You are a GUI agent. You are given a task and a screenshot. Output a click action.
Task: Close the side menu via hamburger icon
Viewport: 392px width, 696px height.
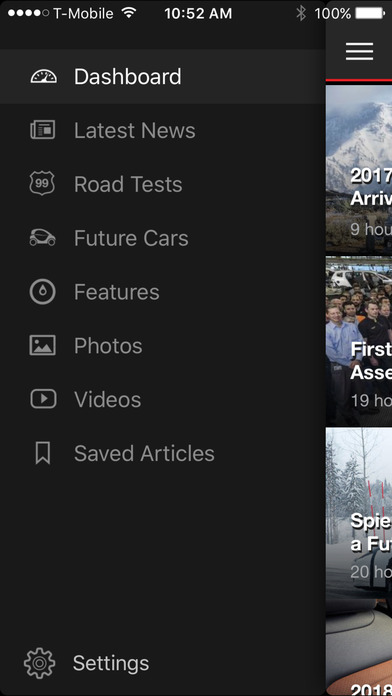click(360, 51)
